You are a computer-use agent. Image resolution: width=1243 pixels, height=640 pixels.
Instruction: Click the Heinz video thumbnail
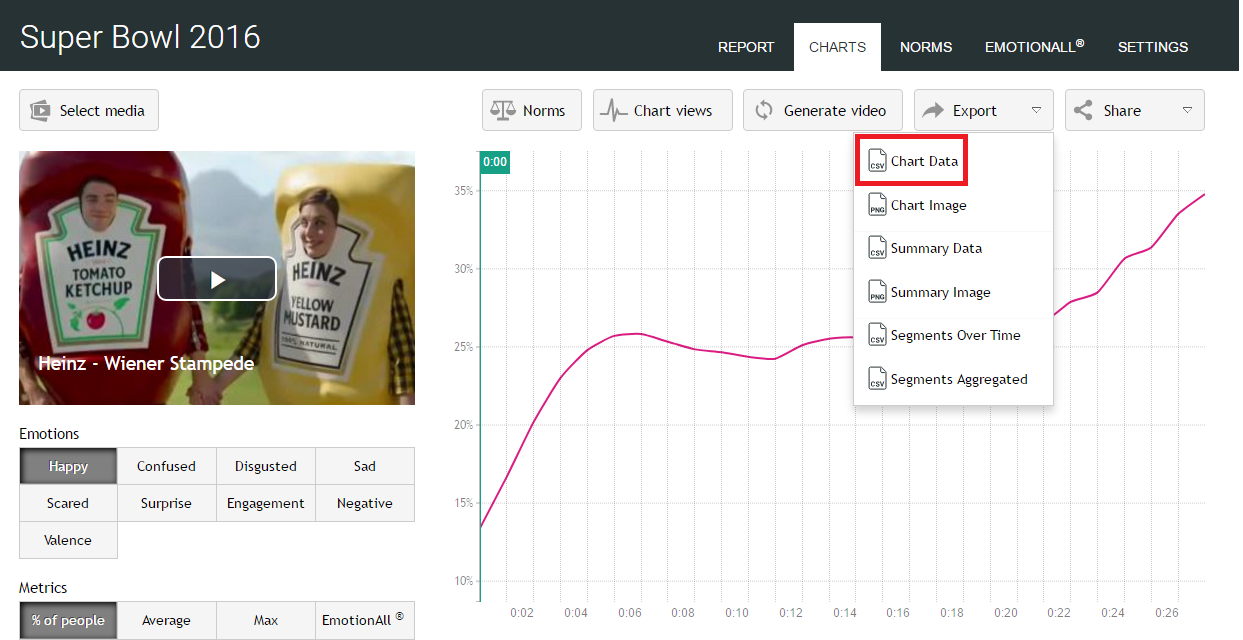(x=217, y=278)
